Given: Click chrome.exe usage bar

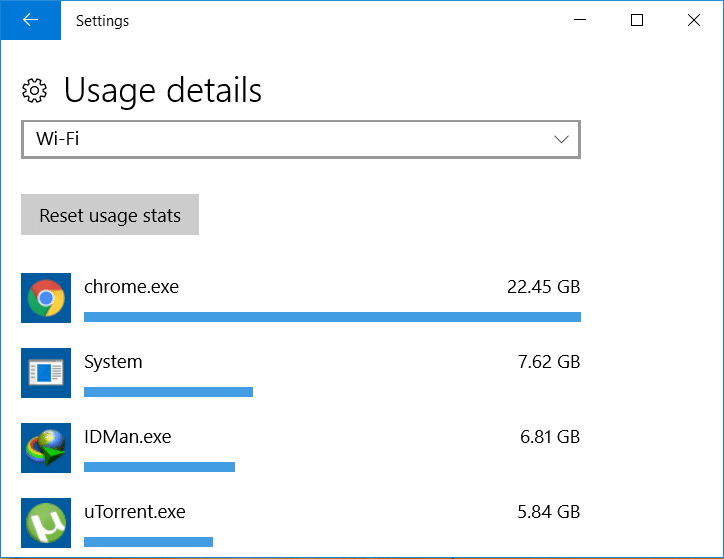Looking at the screenshot, I should pyautogui.click(x=332, y=317).
